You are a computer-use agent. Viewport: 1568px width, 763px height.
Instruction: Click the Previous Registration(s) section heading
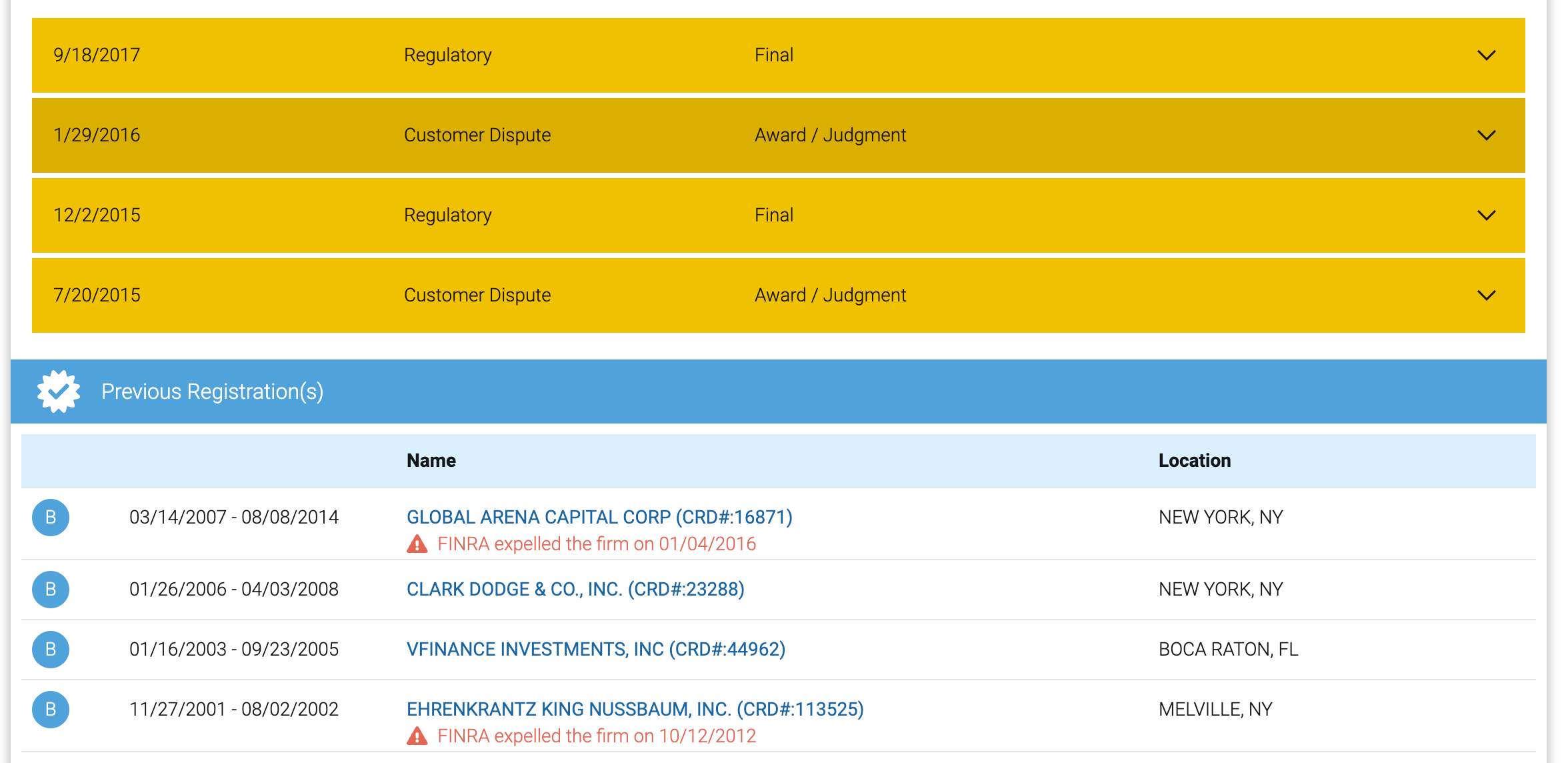[x=212, y=392]
